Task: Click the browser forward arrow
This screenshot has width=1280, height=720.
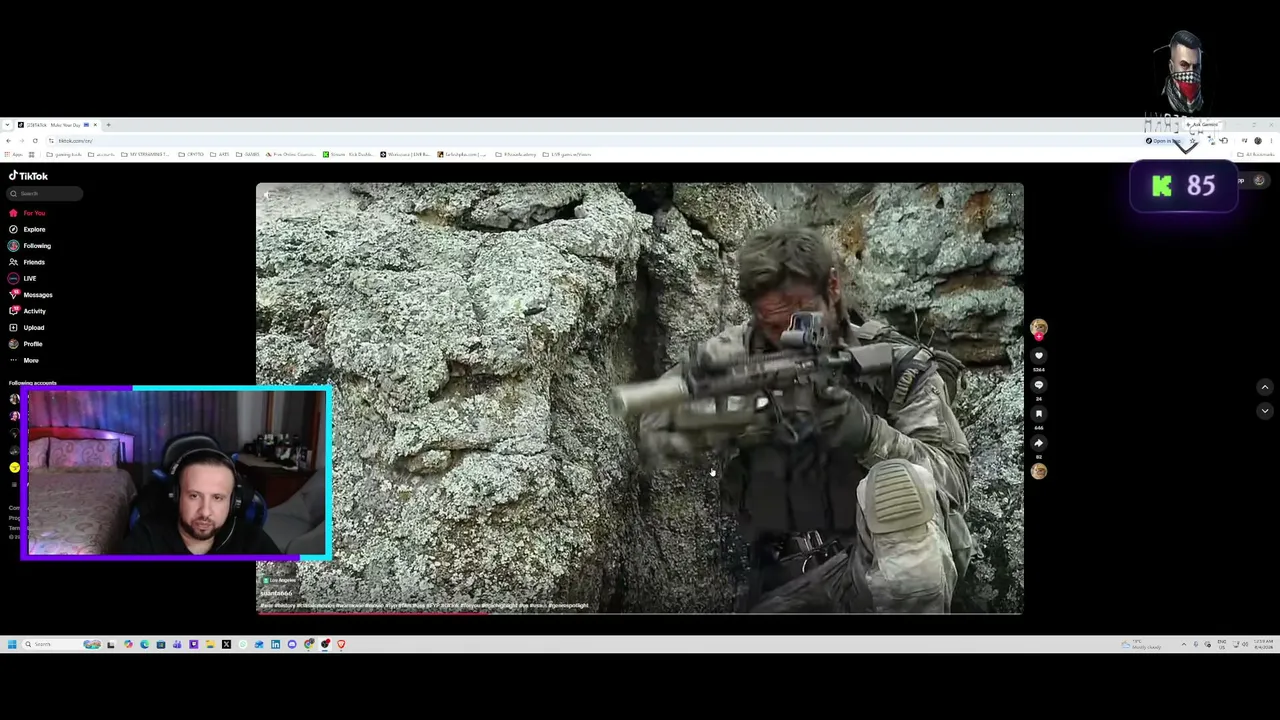Action: click(x=21, y=141)
